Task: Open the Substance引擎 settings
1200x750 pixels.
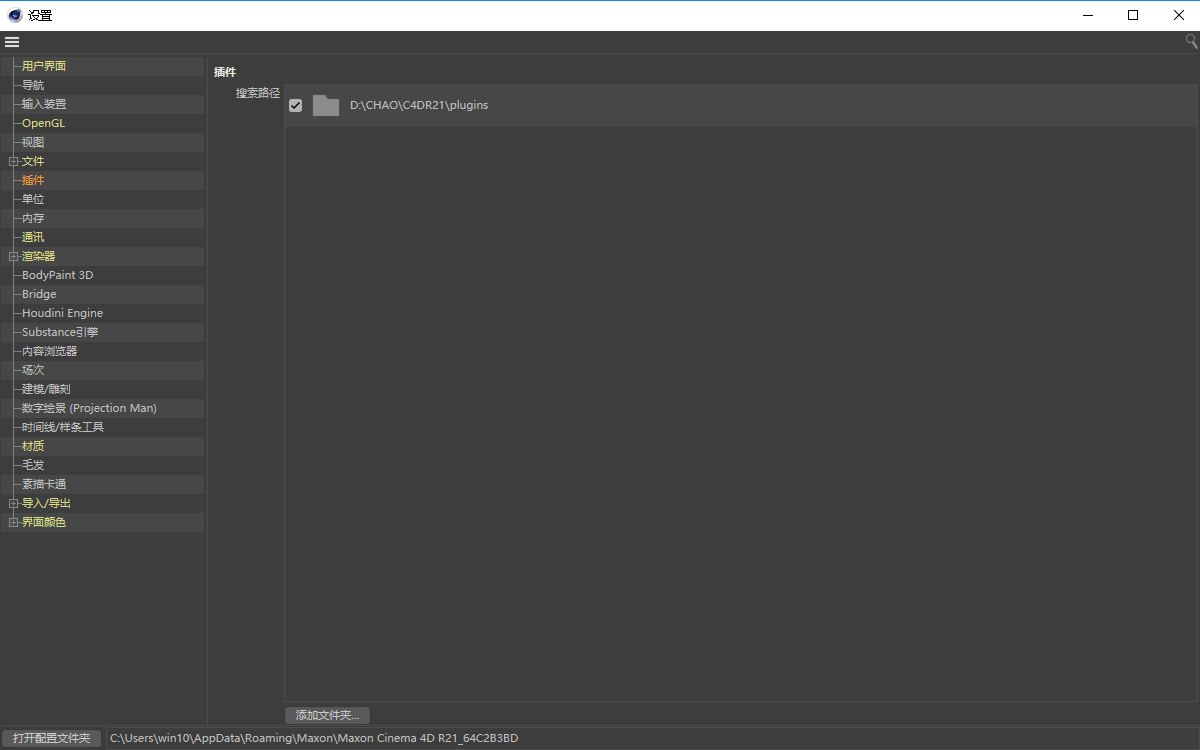Action: pos(60,332)
